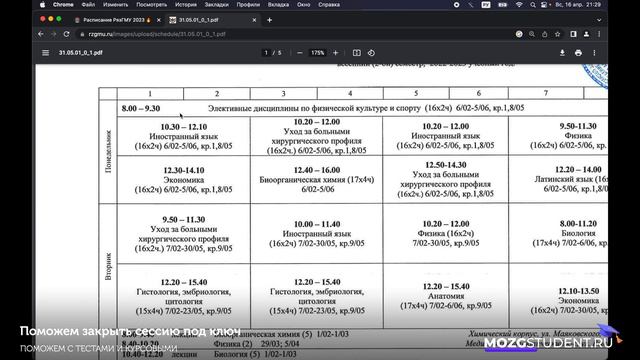
Task: Click column header number 3
Action: [x=284, y=94]
